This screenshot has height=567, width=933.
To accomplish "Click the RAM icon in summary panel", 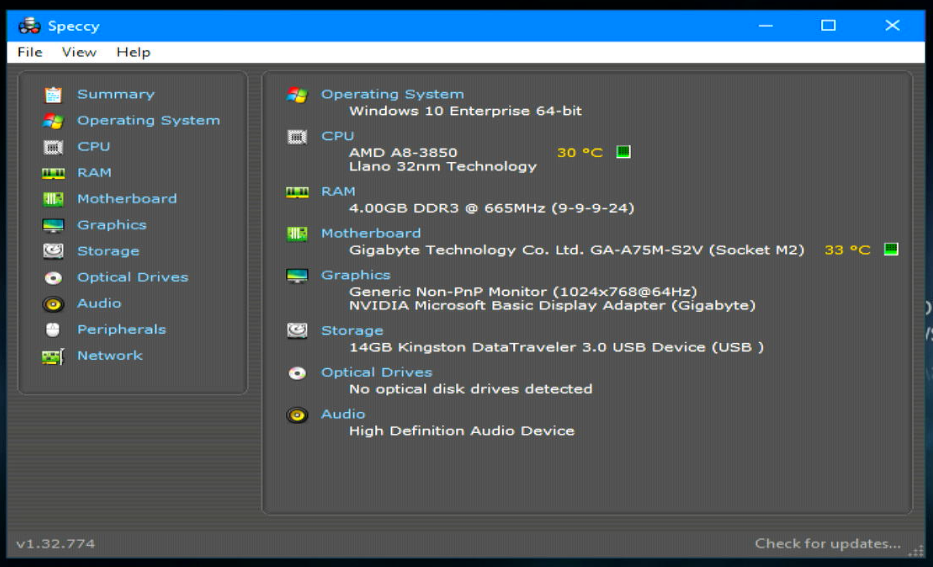I will (x=297, y=192).
